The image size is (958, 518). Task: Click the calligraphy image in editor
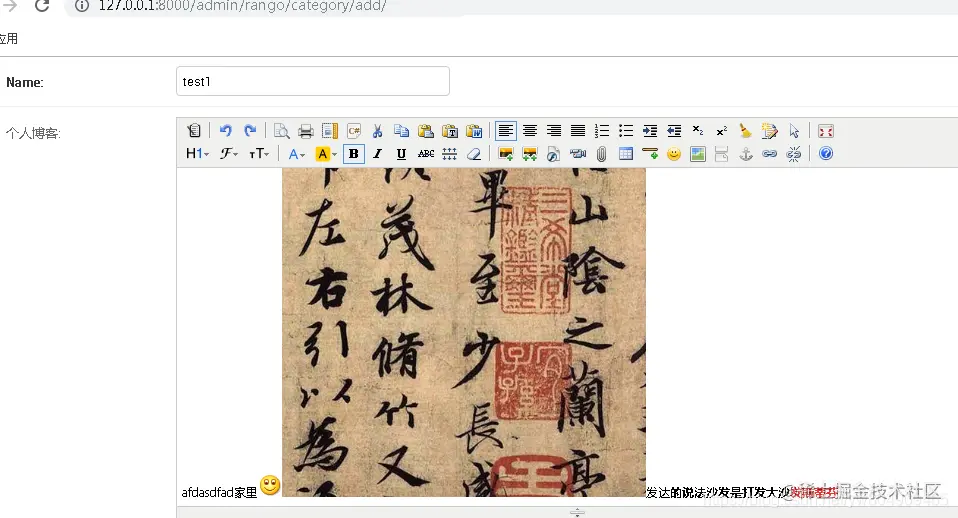pyautogui.click(x=464, y=332)
